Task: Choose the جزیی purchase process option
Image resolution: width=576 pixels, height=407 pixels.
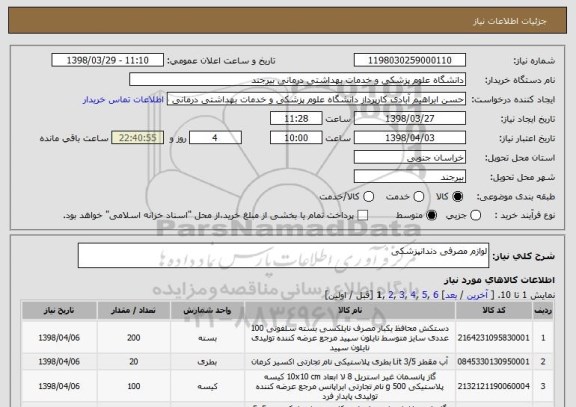Action: pyautogui.click(x=475, y=216)
